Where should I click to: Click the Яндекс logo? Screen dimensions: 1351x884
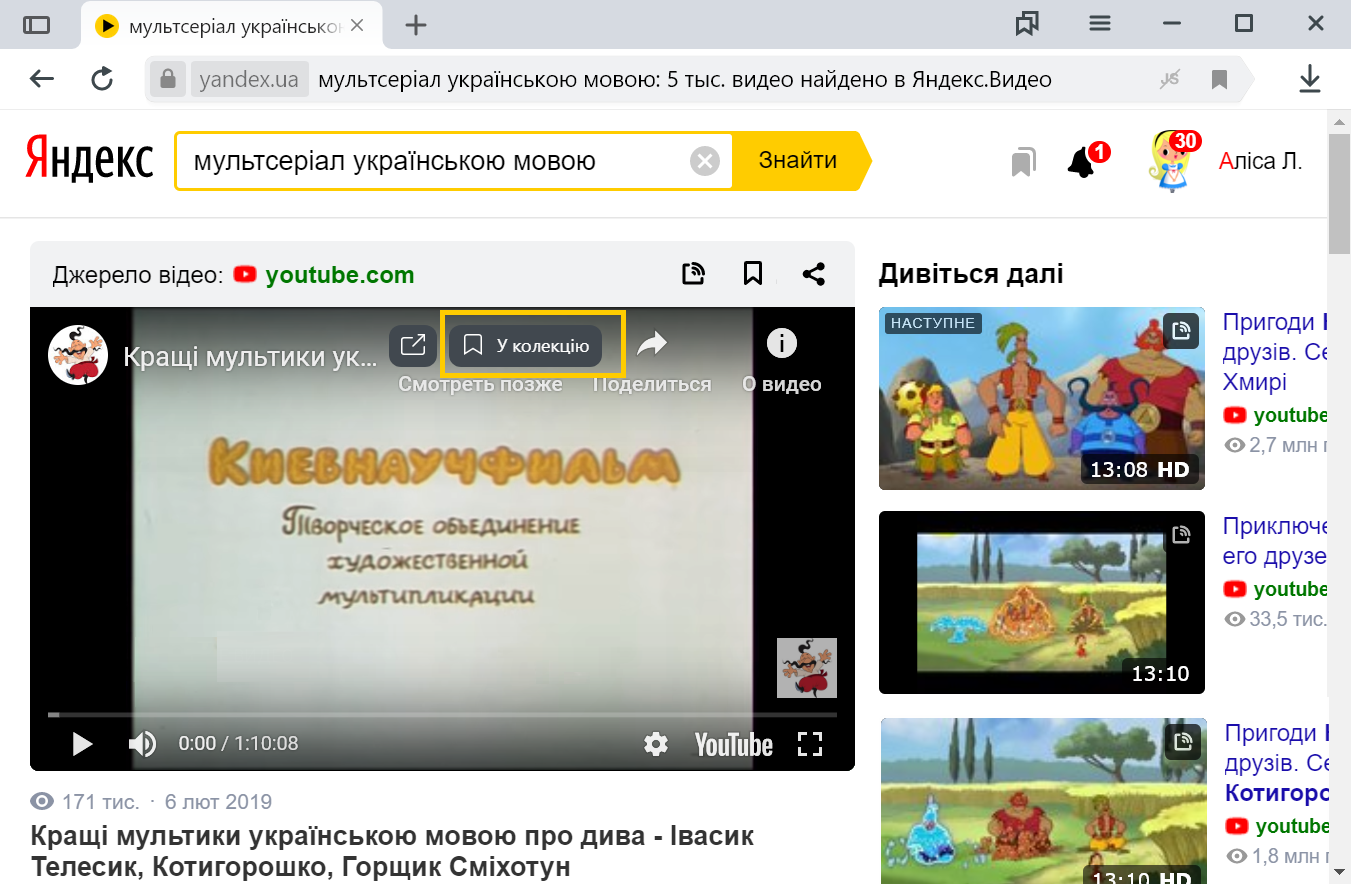[x=88, y=160]
